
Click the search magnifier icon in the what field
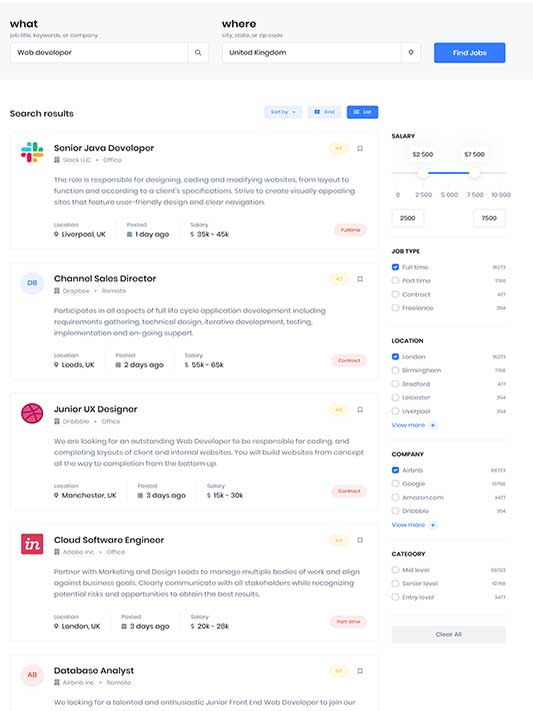pyautogui.click(x=198, y=53)
